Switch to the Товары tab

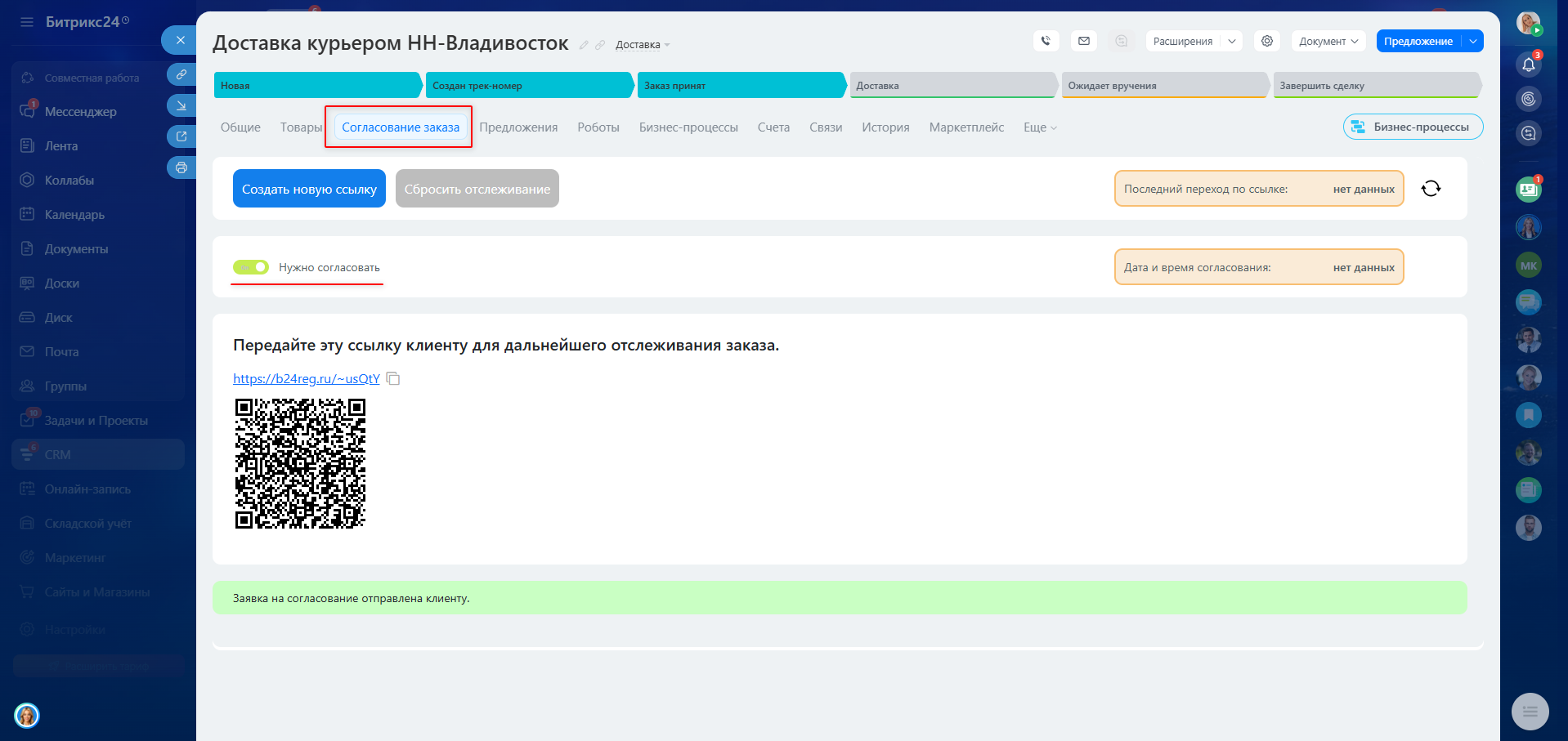301,127
